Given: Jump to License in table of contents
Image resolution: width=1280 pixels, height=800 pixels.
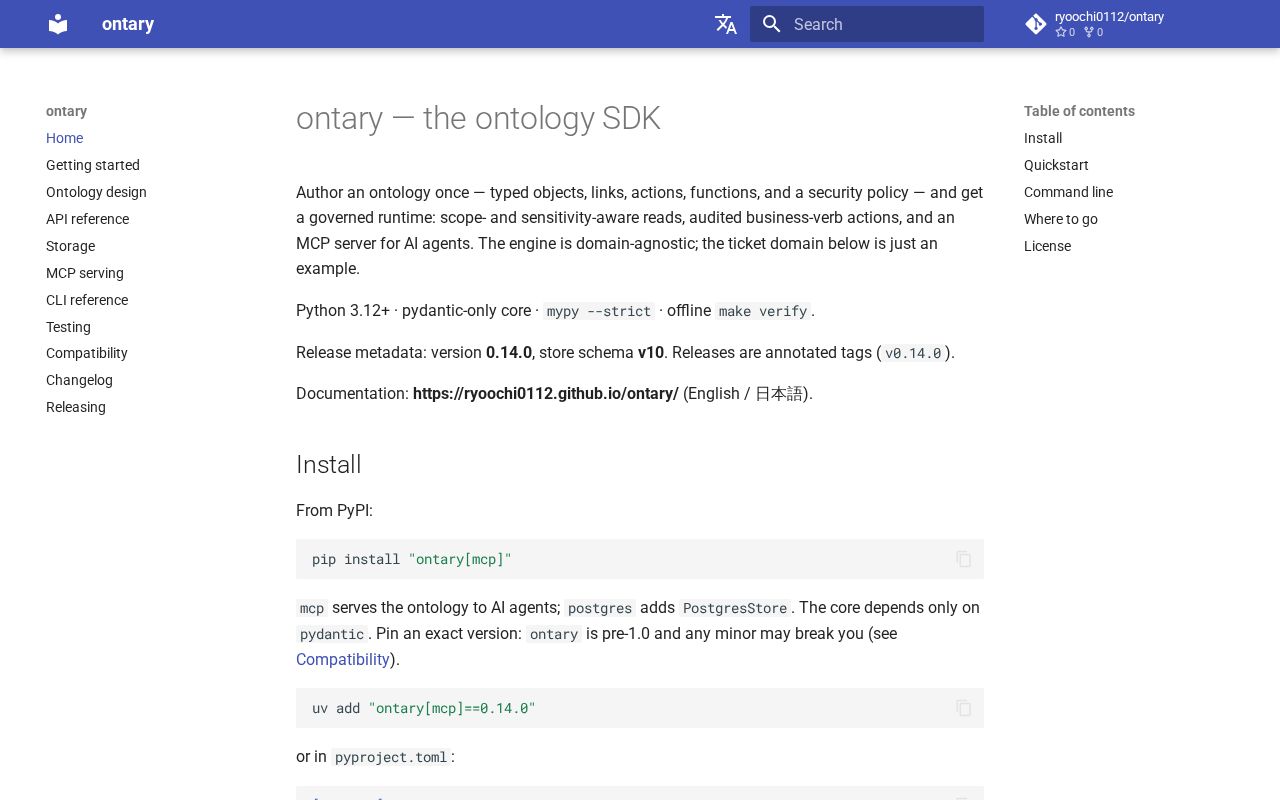Looking at the screenshot, I should [x=1047, y=246].
